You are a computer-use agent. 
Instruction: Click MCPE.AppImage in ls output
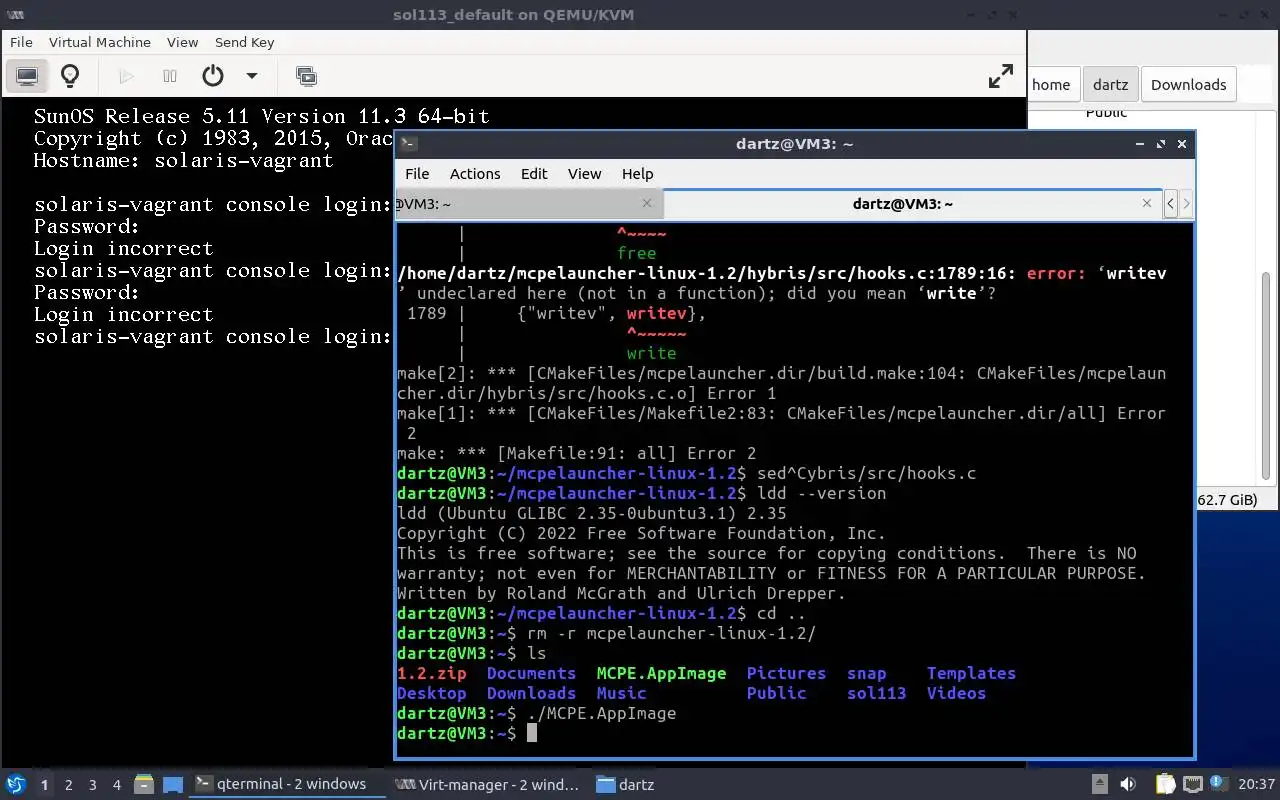point(661,673)
